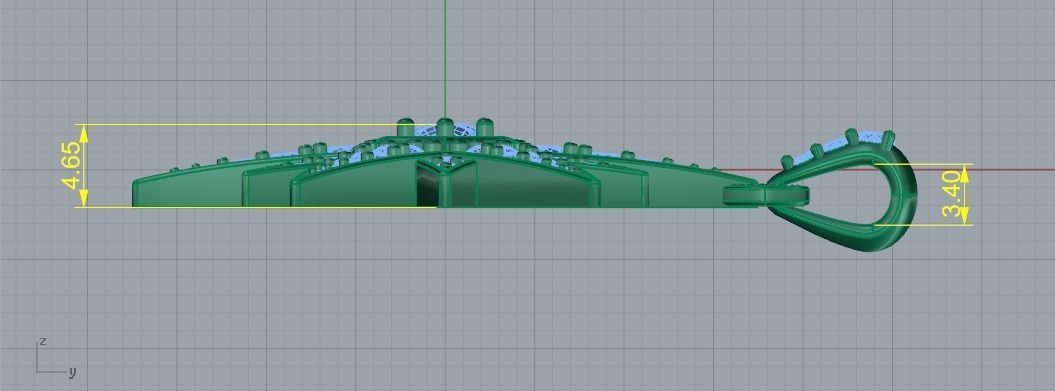This screenshot has width=1055, height=391.
Task: Click the z-y axis indicator icon
Action: [x=56, y=357]
